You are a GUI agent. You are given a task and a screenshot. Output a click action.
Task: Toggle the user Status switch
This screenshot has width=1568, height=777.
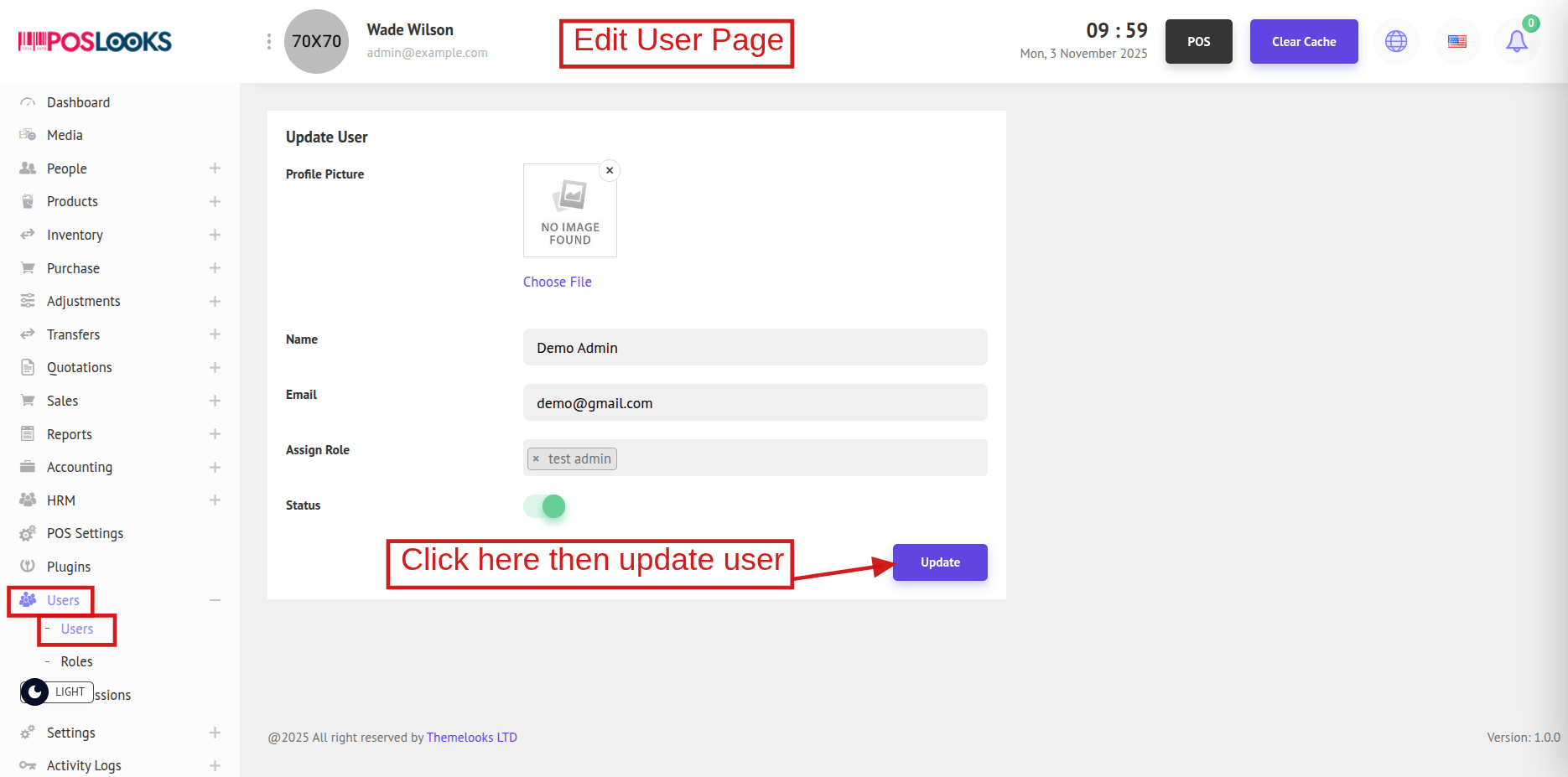(x=545, y=506)
